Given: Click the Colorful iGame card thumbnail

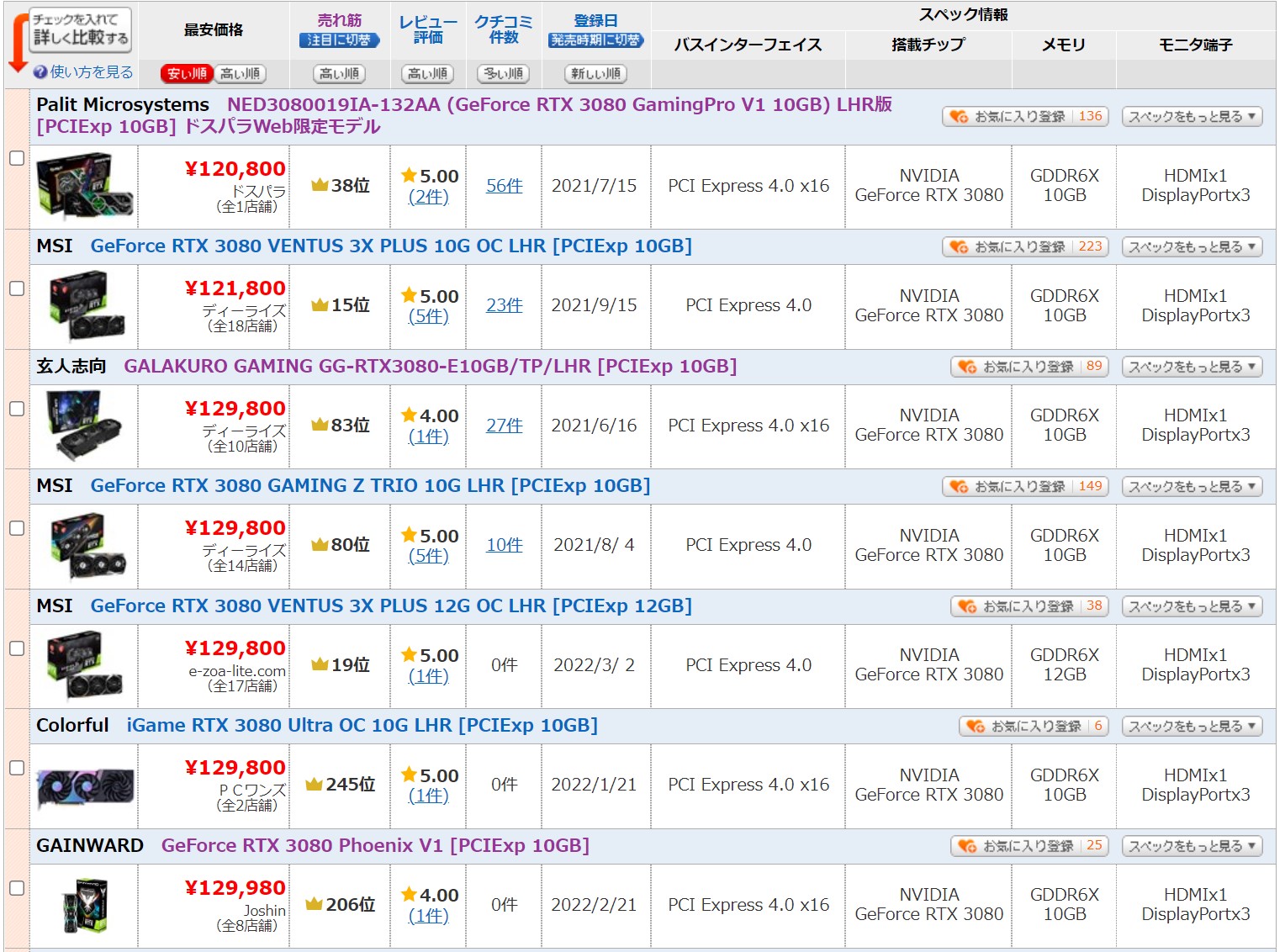Looking at the screenshot, I should click(85, 787).
